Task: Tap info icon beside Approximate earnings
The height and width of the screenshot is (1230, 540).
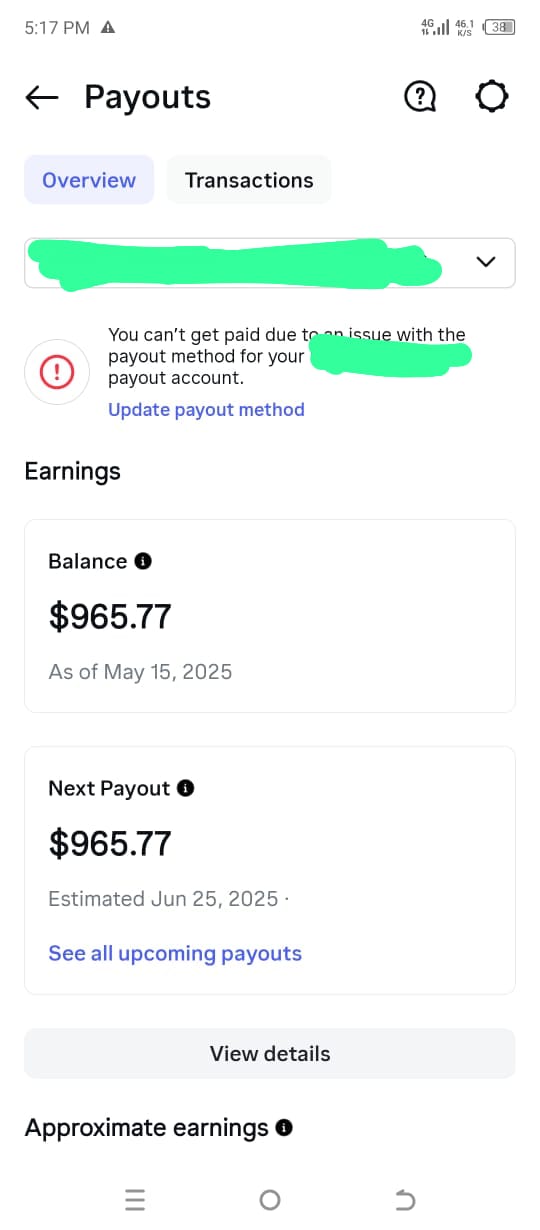Action: (x=284, y=1129)
